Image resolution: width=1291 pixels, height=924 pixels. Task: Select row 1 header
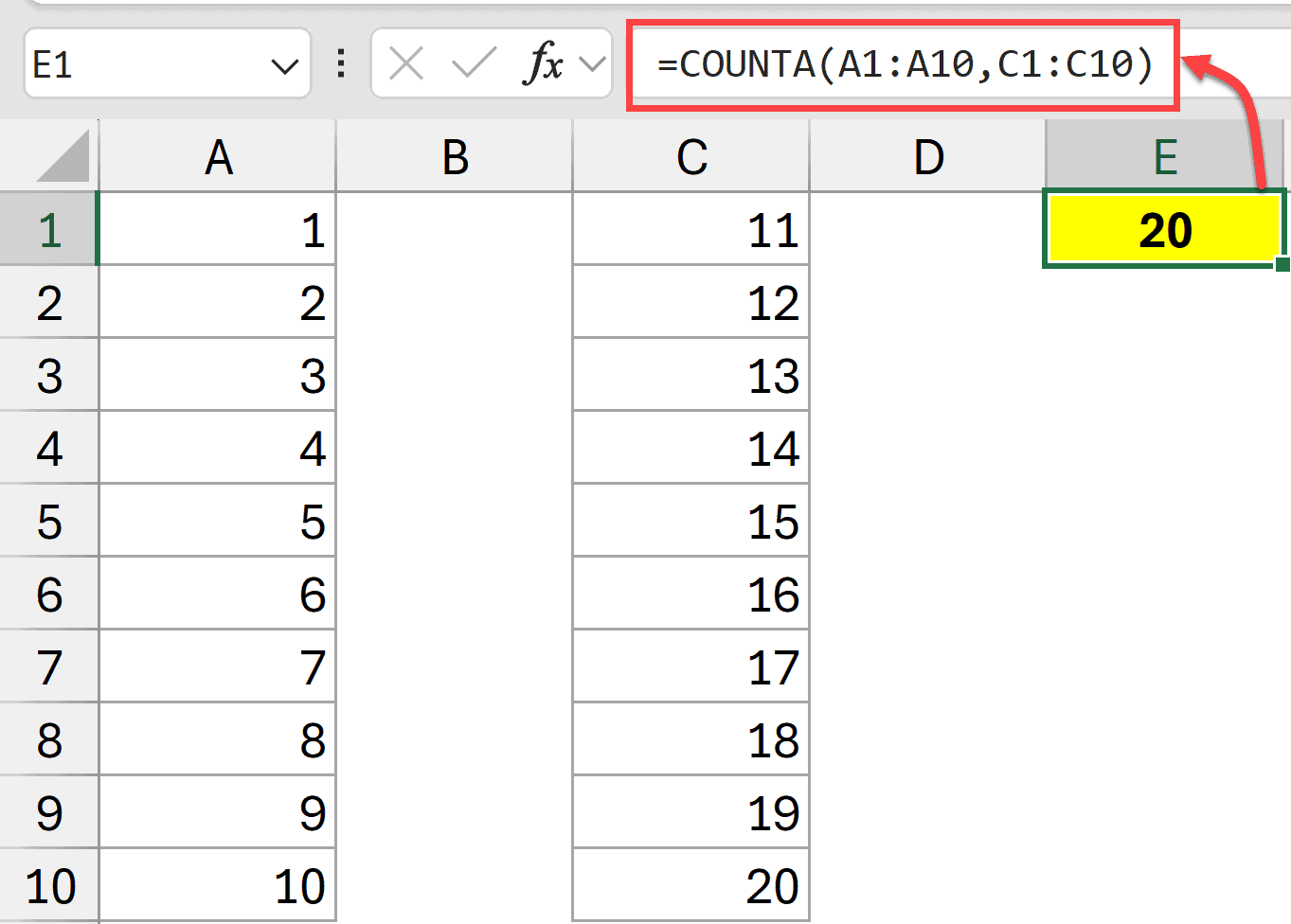pos(49,229)
